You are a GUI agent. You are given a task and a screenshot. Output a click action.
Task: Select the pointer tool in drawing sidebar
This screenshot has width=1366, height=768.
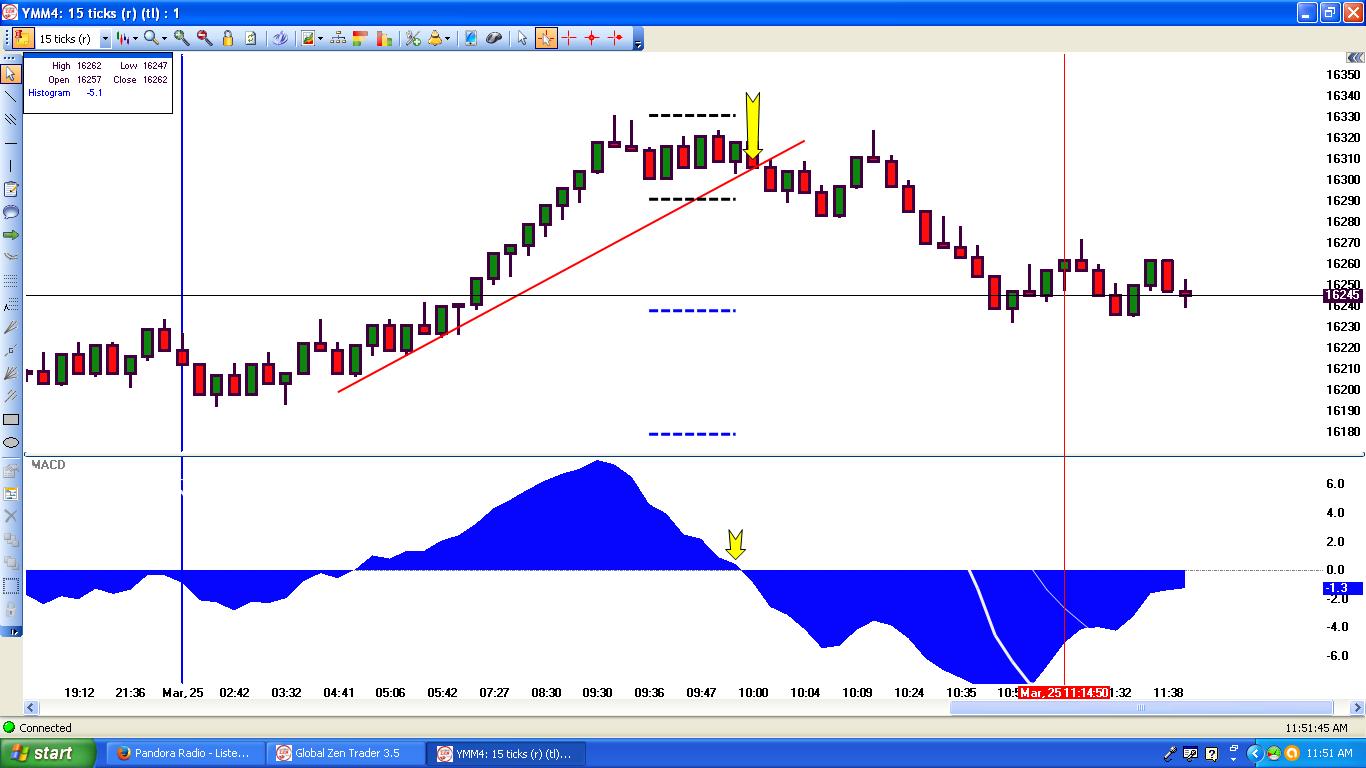[x=11, y=74]
